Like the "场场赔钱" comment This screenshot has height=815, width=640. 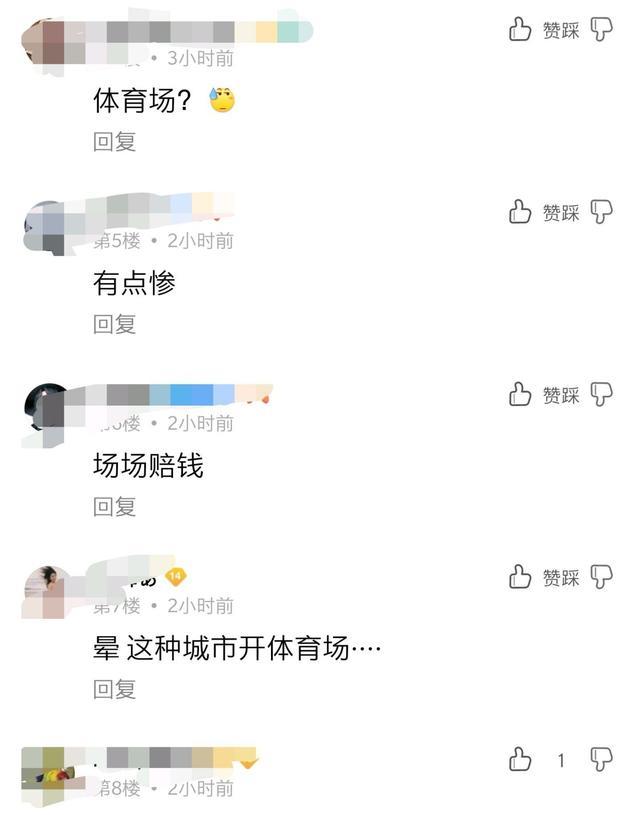(519, 394)
